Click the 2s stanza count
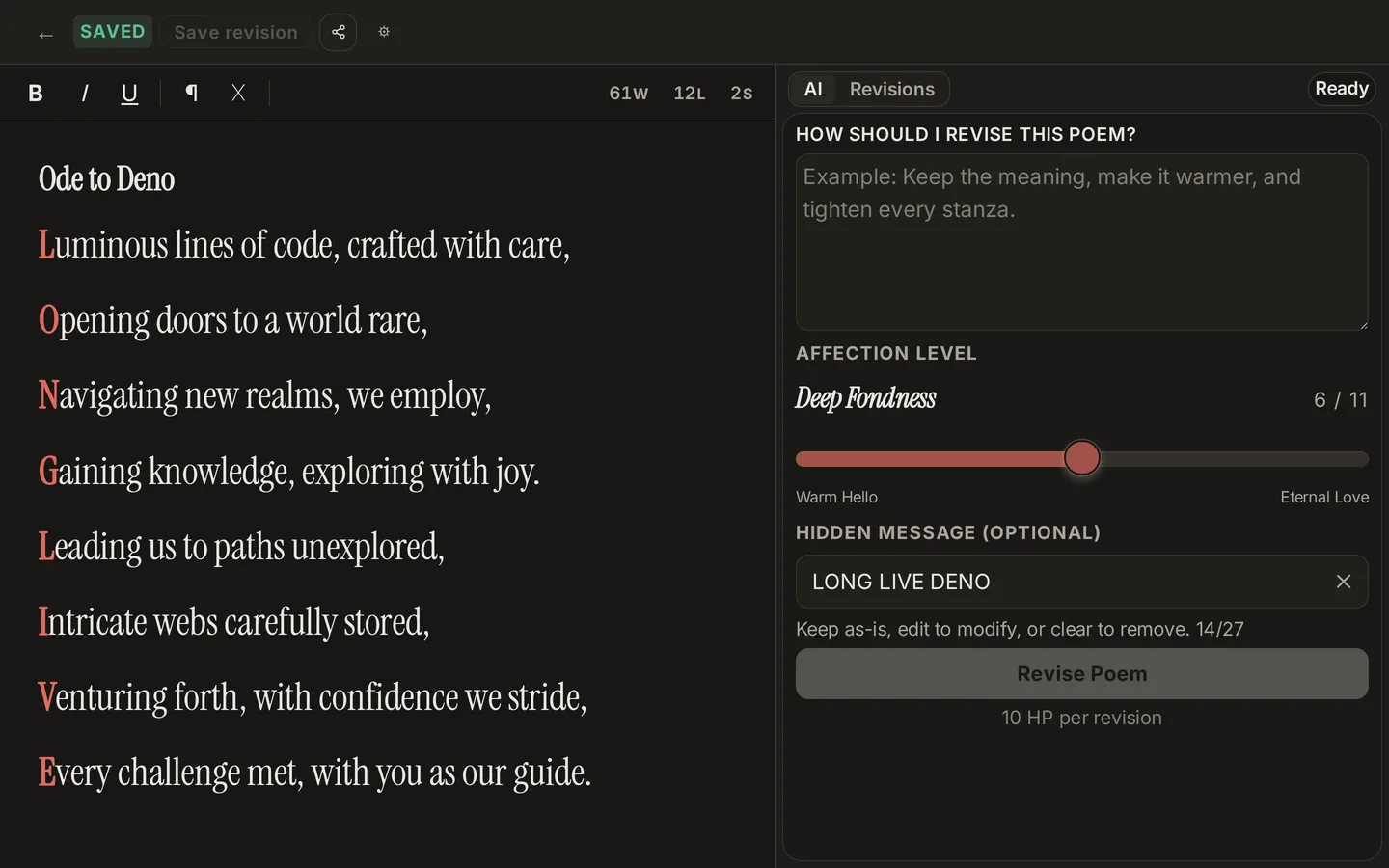The width and height of the screenshot is (1389, 868). click(x=741, y=94)
